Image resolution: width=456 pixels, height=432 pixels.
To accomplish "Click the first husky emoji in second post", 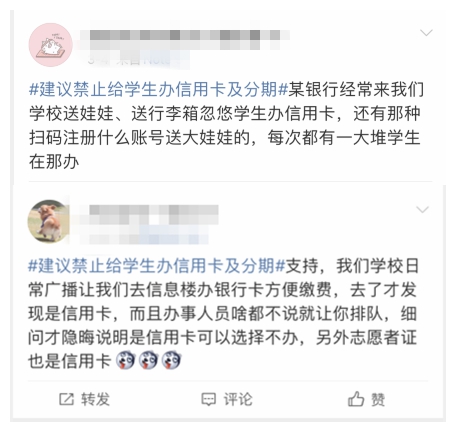I will pos(125,360).
